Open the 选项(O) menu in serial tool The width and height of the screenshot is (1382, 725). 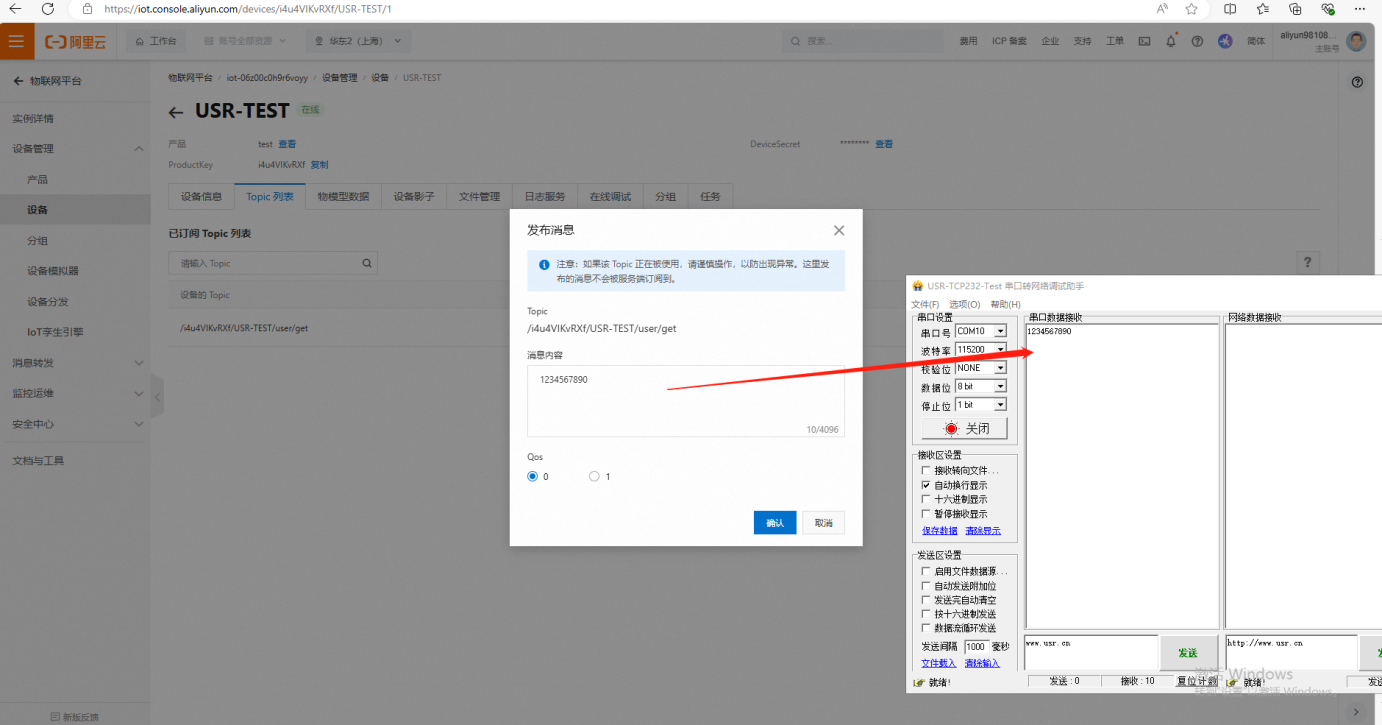point(964,304)
